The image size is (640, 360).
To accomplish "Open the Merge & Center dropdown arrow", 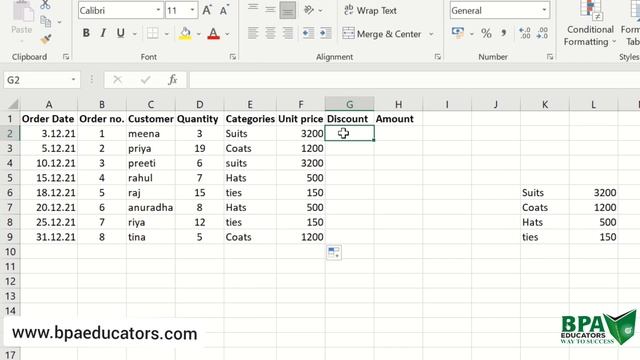I will click(431, 34).
